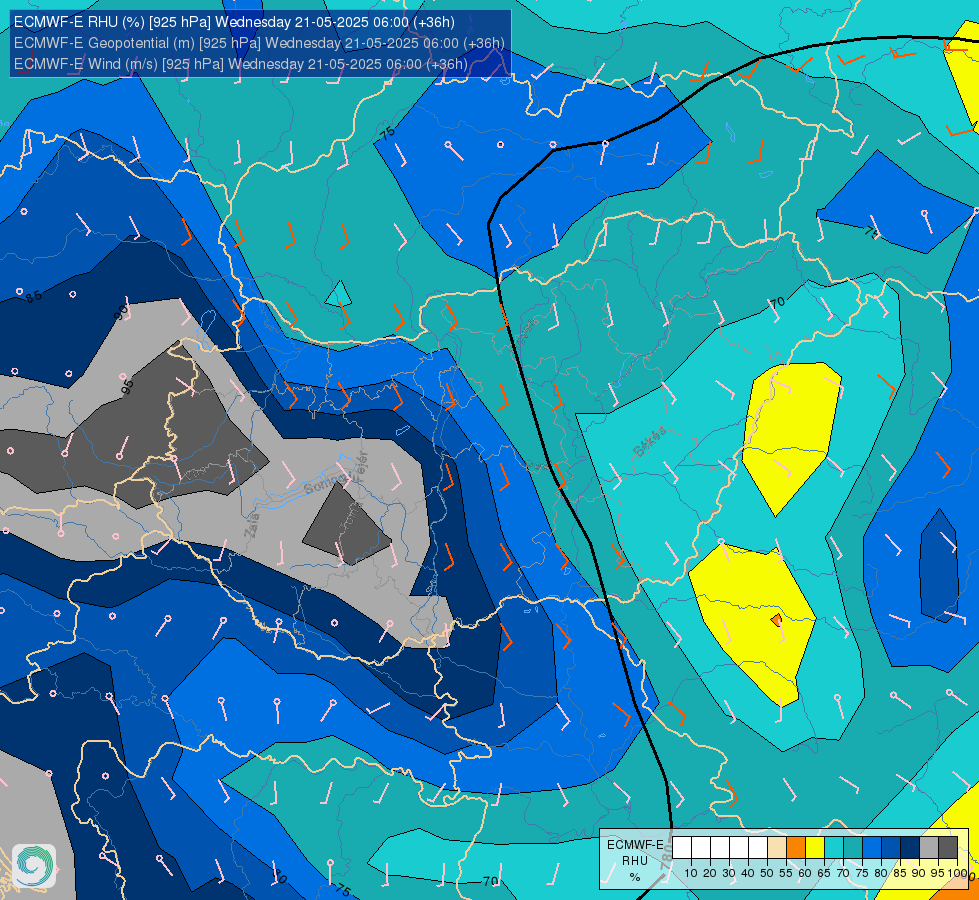Click the '95' contour label
The height and width of the screenshot is (900, 979).
(127, 387)
